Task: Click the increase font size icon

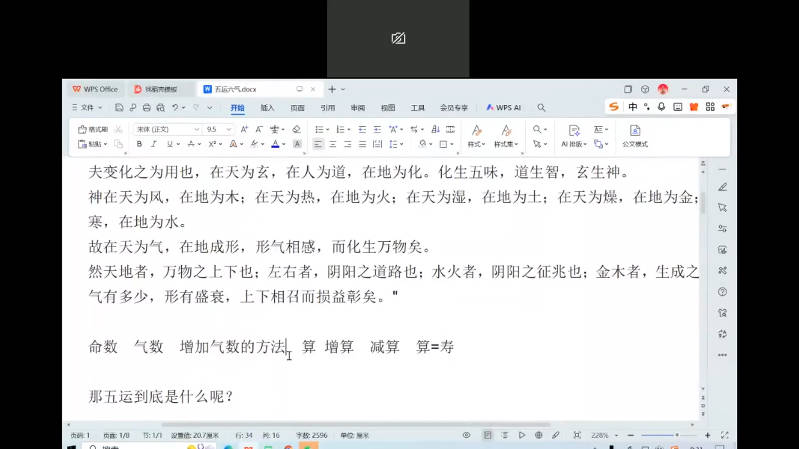Action: pyautogui.click(x=245, y=129)
